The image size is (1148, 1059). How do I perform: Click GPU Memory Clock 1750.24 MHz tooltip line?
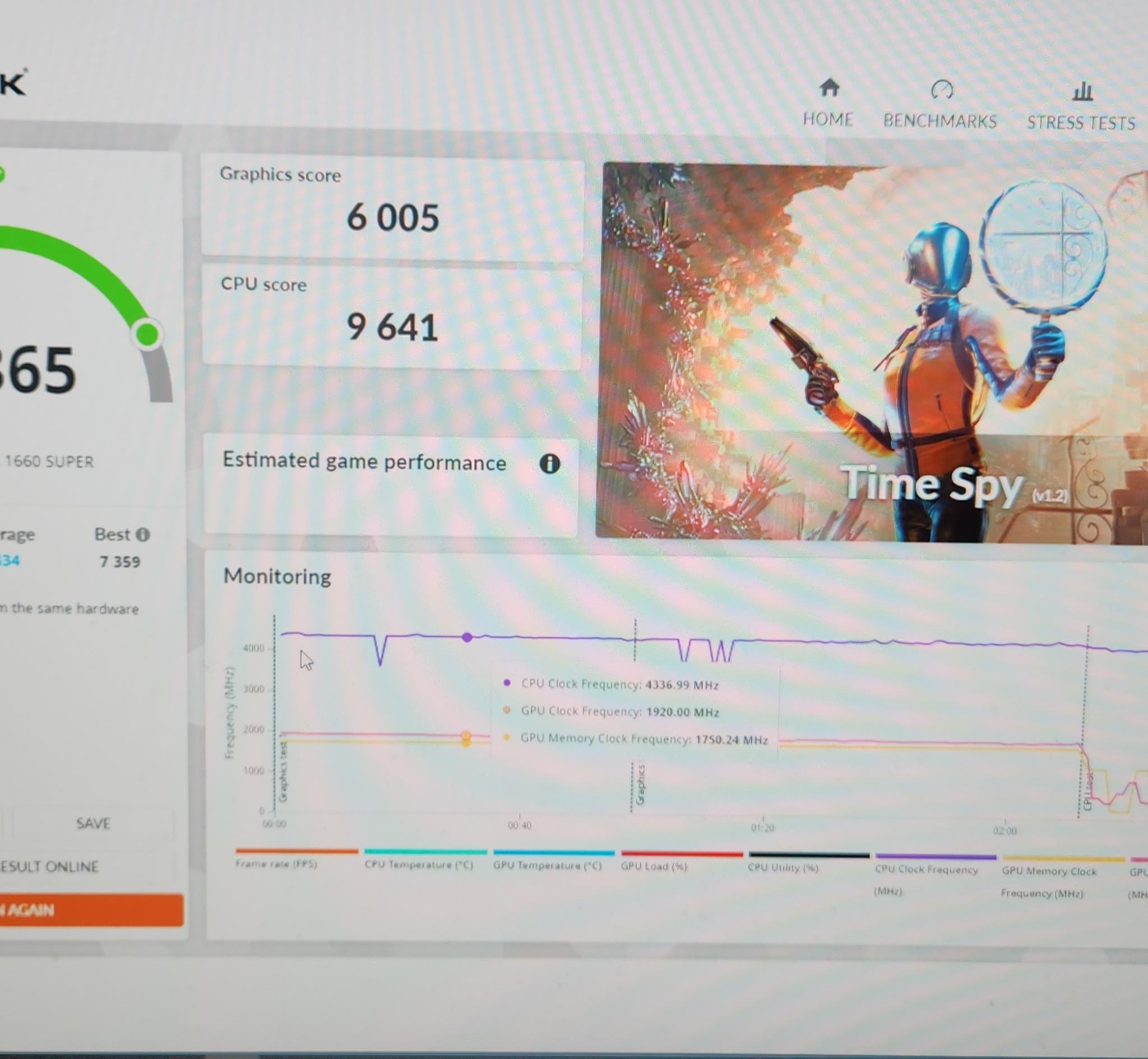[x=635, y=738]
